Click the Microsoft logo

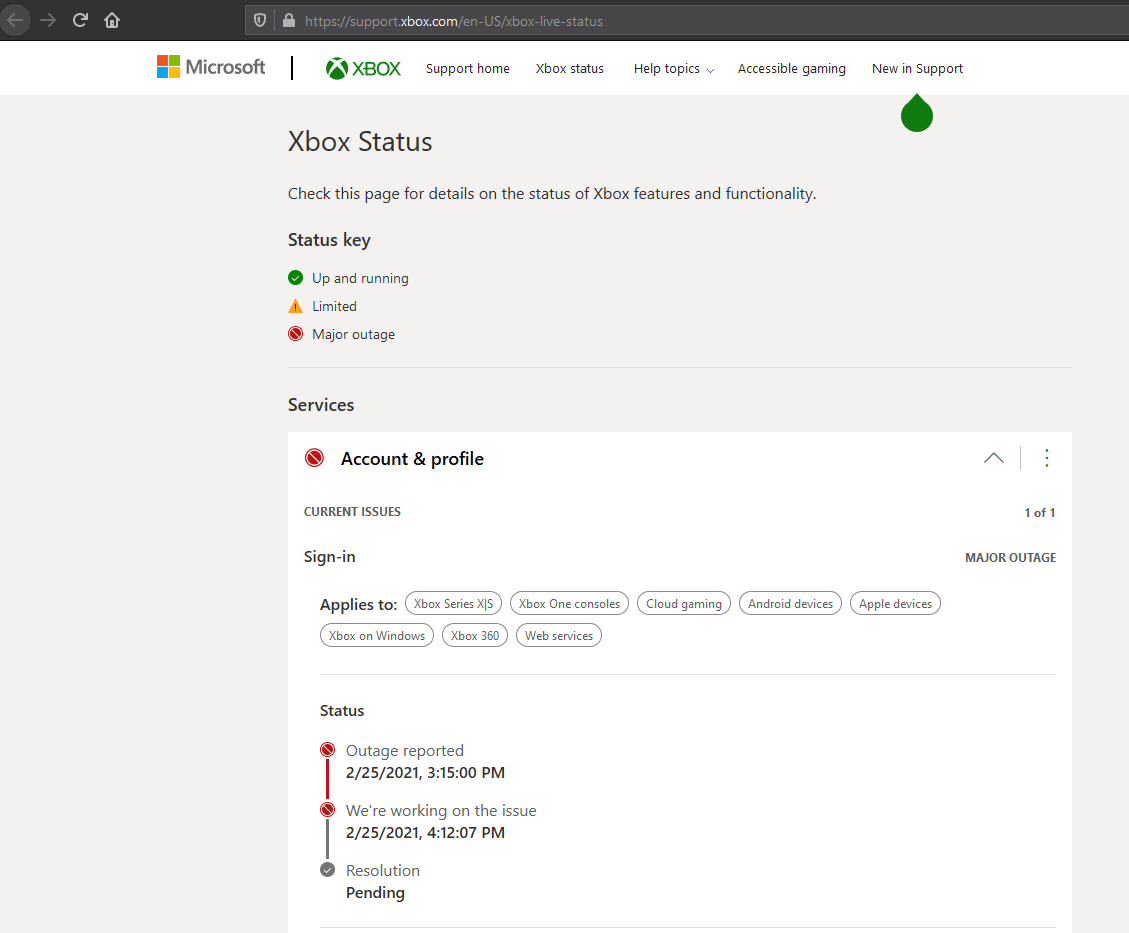tap(211, 67)
